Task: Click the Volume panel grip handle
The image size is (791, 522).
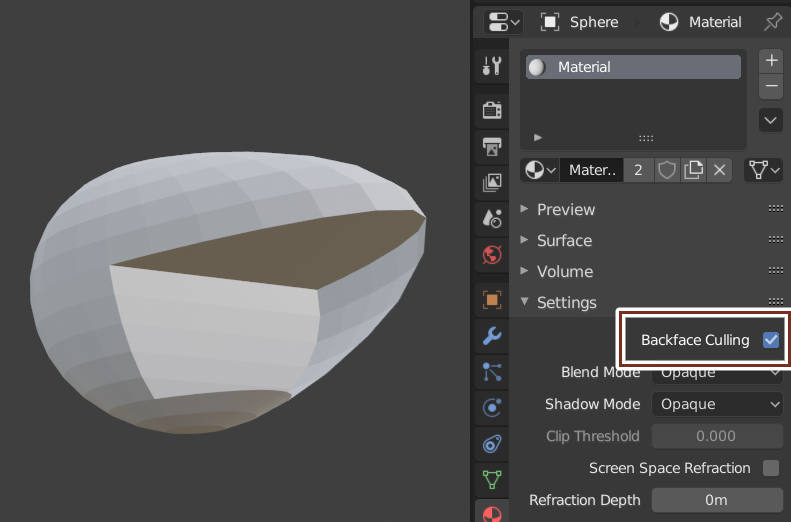Action: tap(775, 271)
